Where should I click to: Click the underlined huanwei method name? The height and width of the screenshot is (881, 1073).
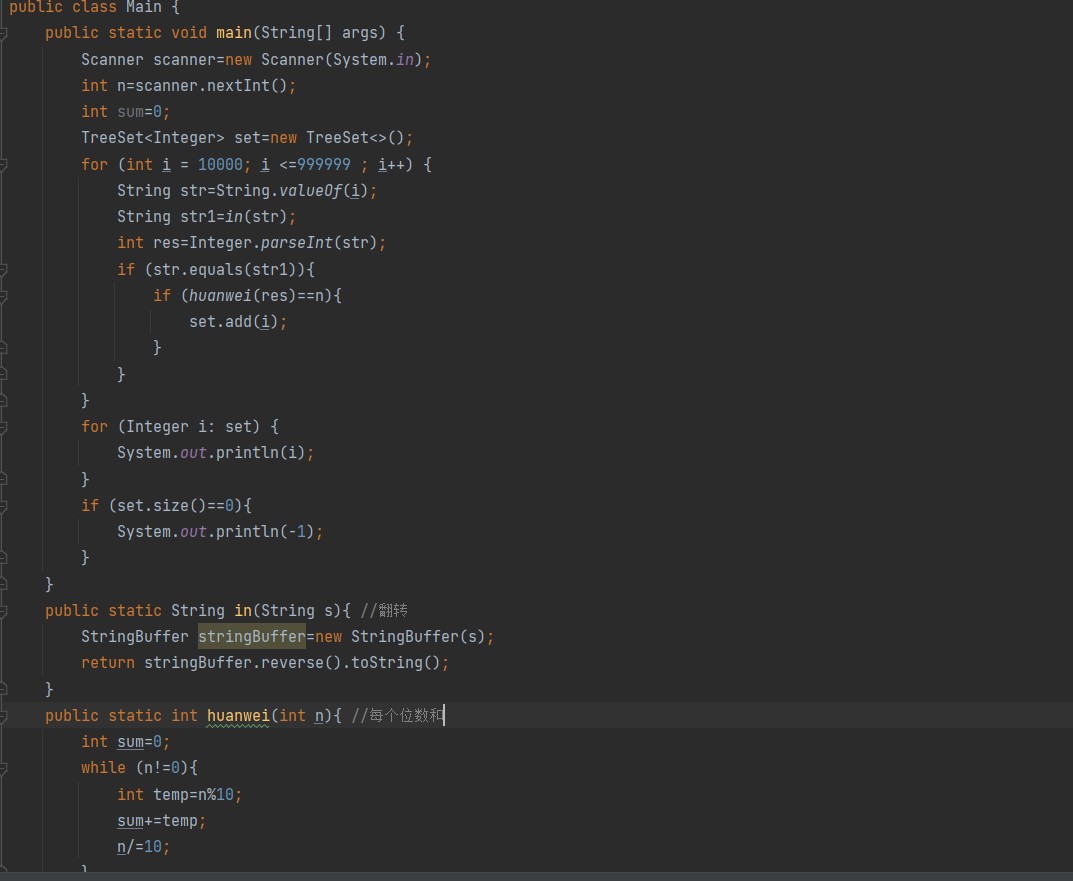click(238, 715)
